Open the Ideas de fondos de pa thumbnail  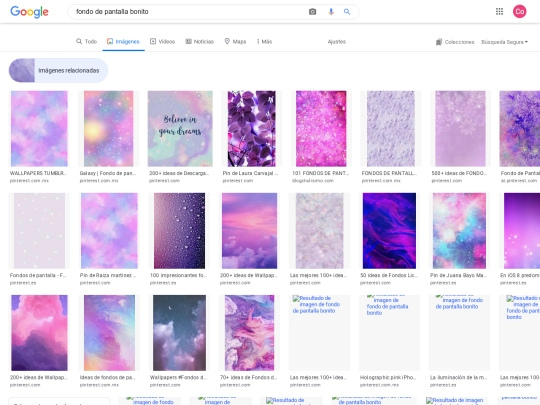pos(110,333)
